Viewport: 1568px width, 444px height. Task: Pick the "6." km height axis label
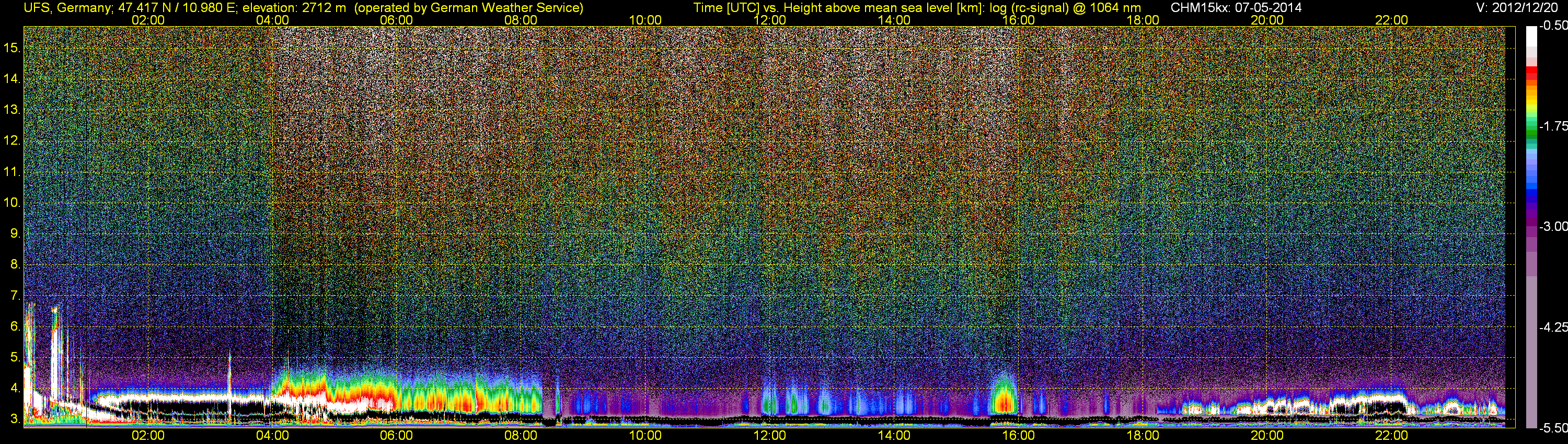(15, 326)
